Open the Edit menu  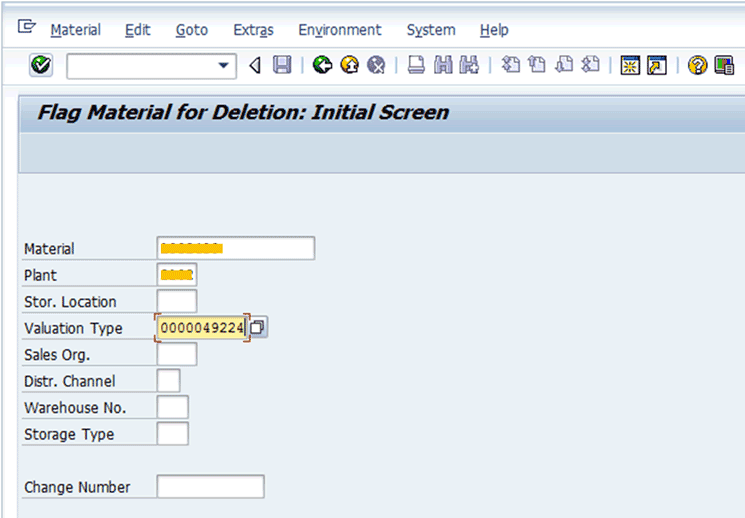(x=137, y=30)
